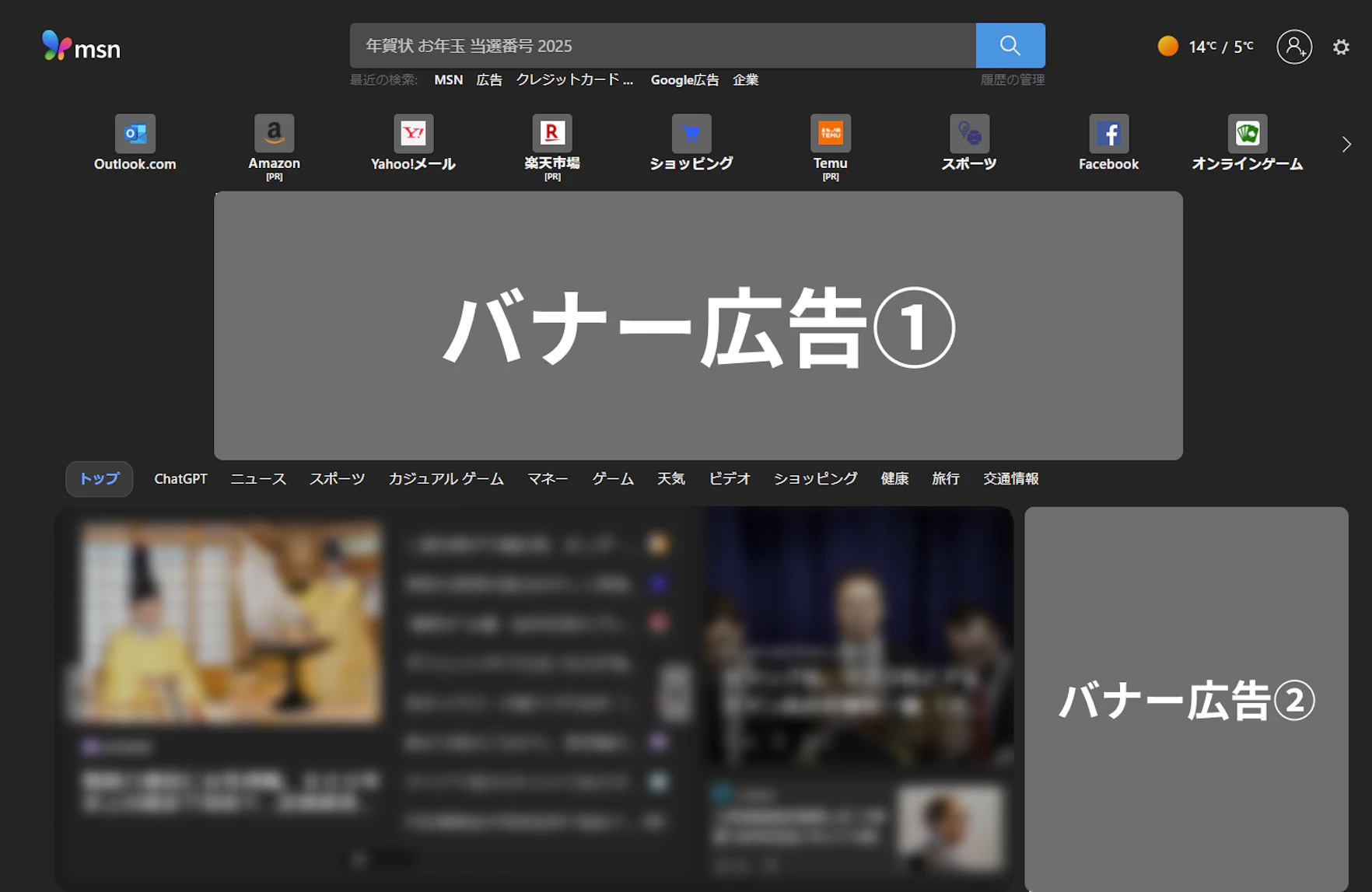Image resolution: width=1372 pixels, height=892 pixels.
Task: Switch to the ゲーム tab
Action: click(x=613, y=479)
